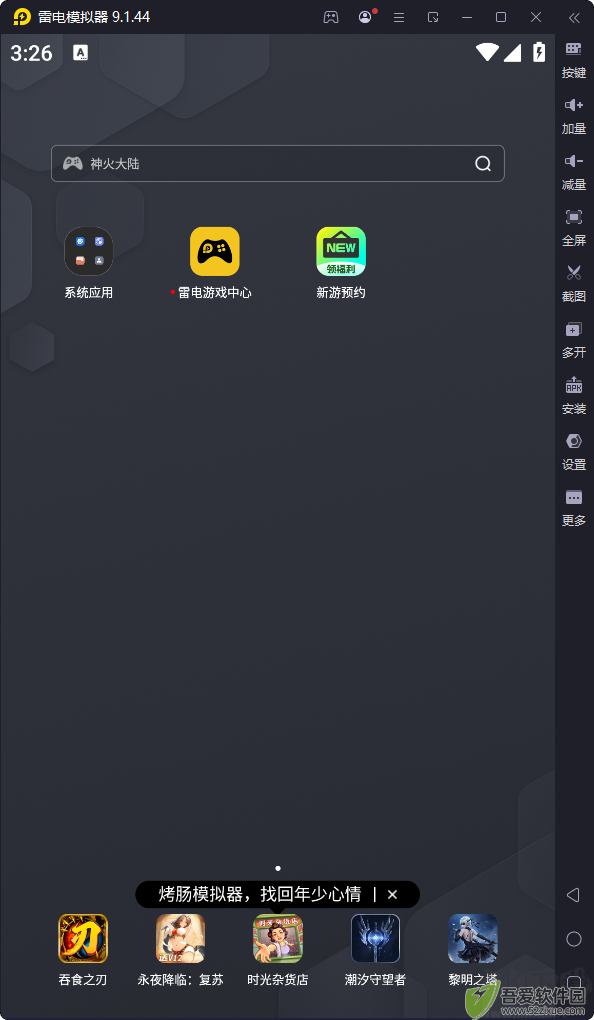Launch the 吞食之刃 game

pyautogui.click(x=83, y=950)
